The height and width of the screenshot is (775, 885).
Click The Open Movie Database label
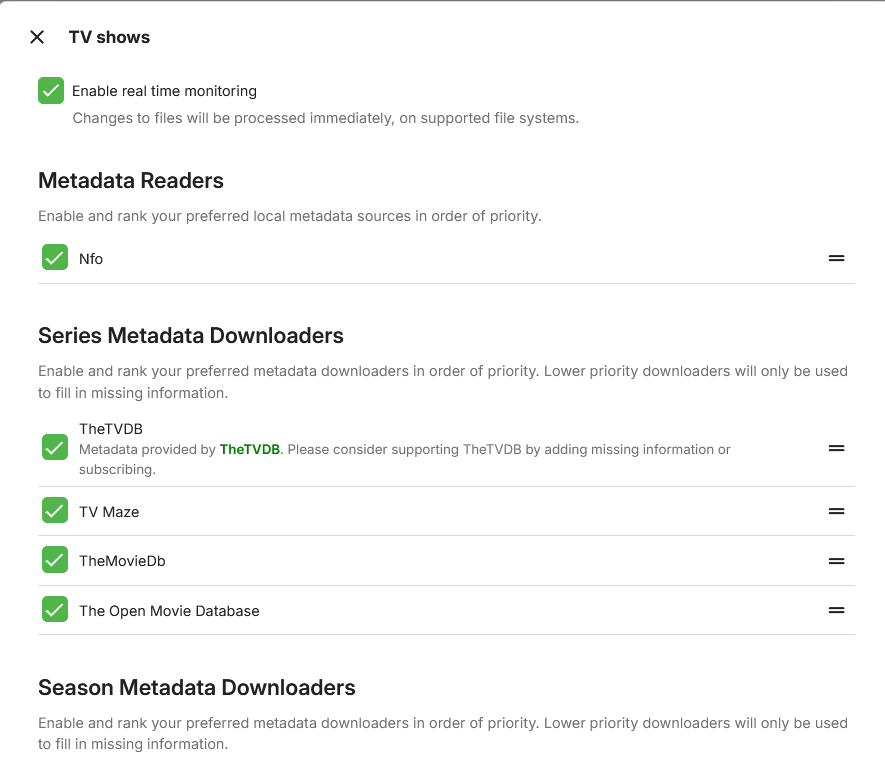(169, 611)
